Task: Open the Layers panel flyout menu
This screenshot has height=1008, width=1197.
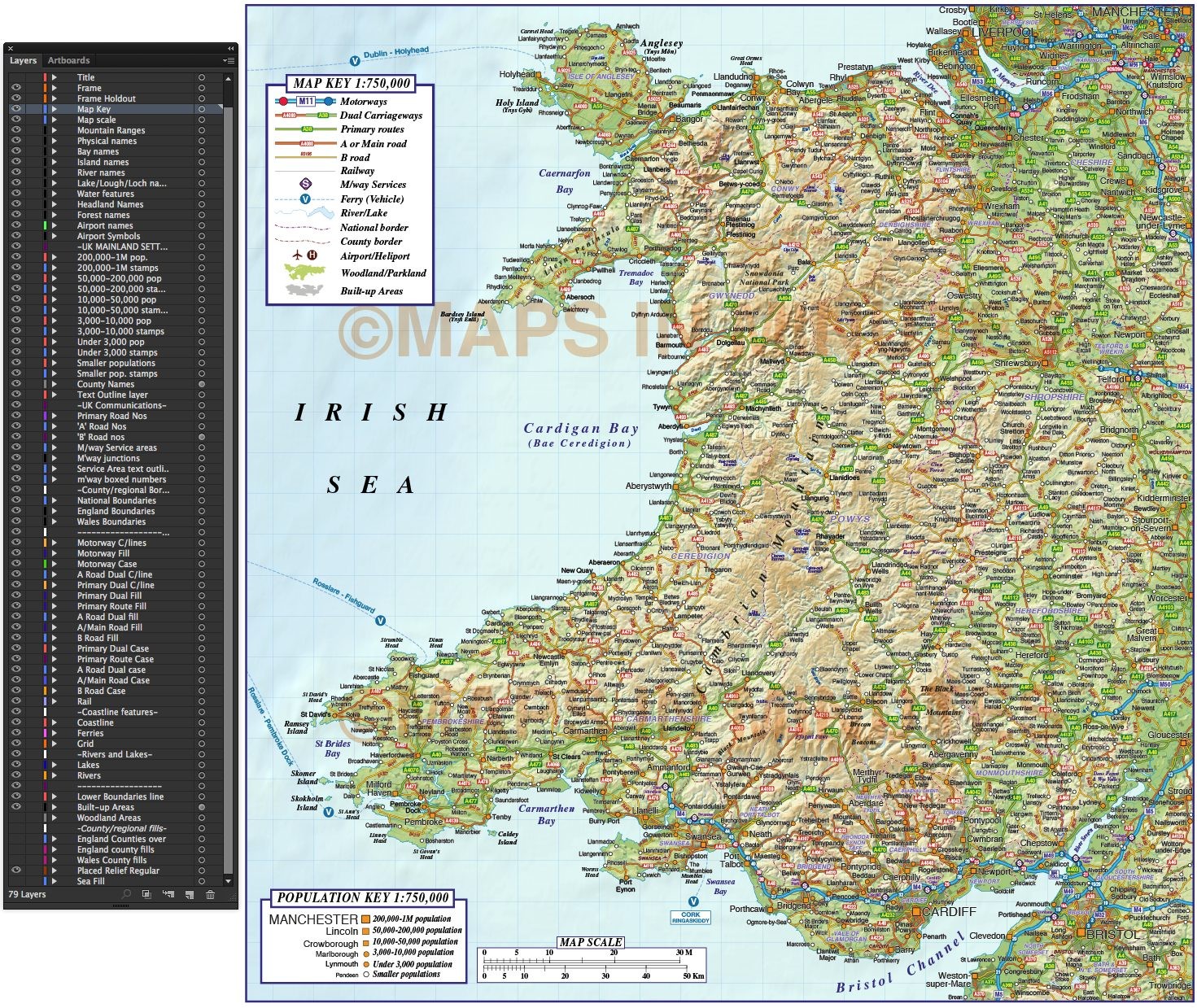Action: tap(229, 60)
